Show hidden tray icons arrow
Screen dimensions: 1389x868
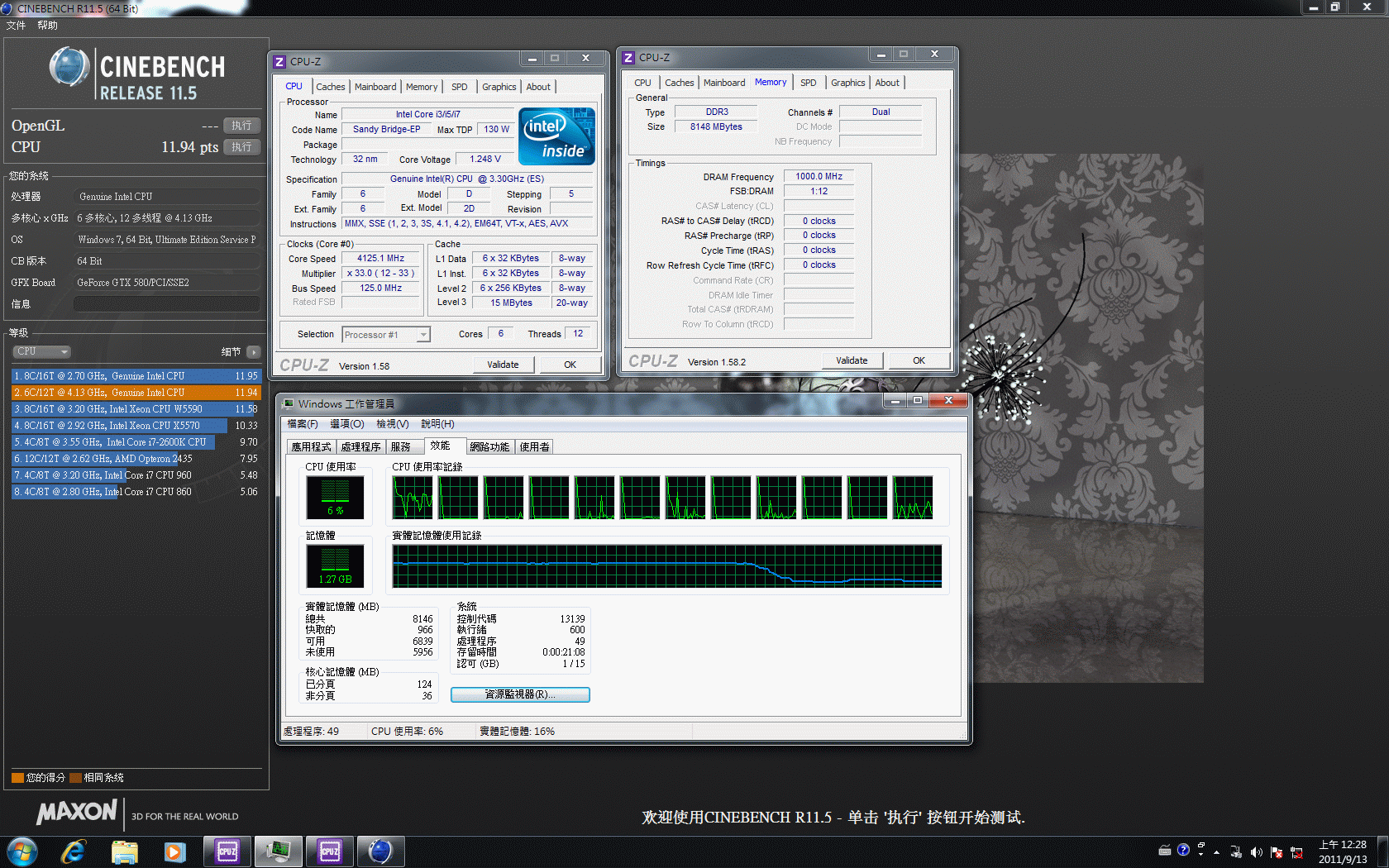click(1216, 851)
